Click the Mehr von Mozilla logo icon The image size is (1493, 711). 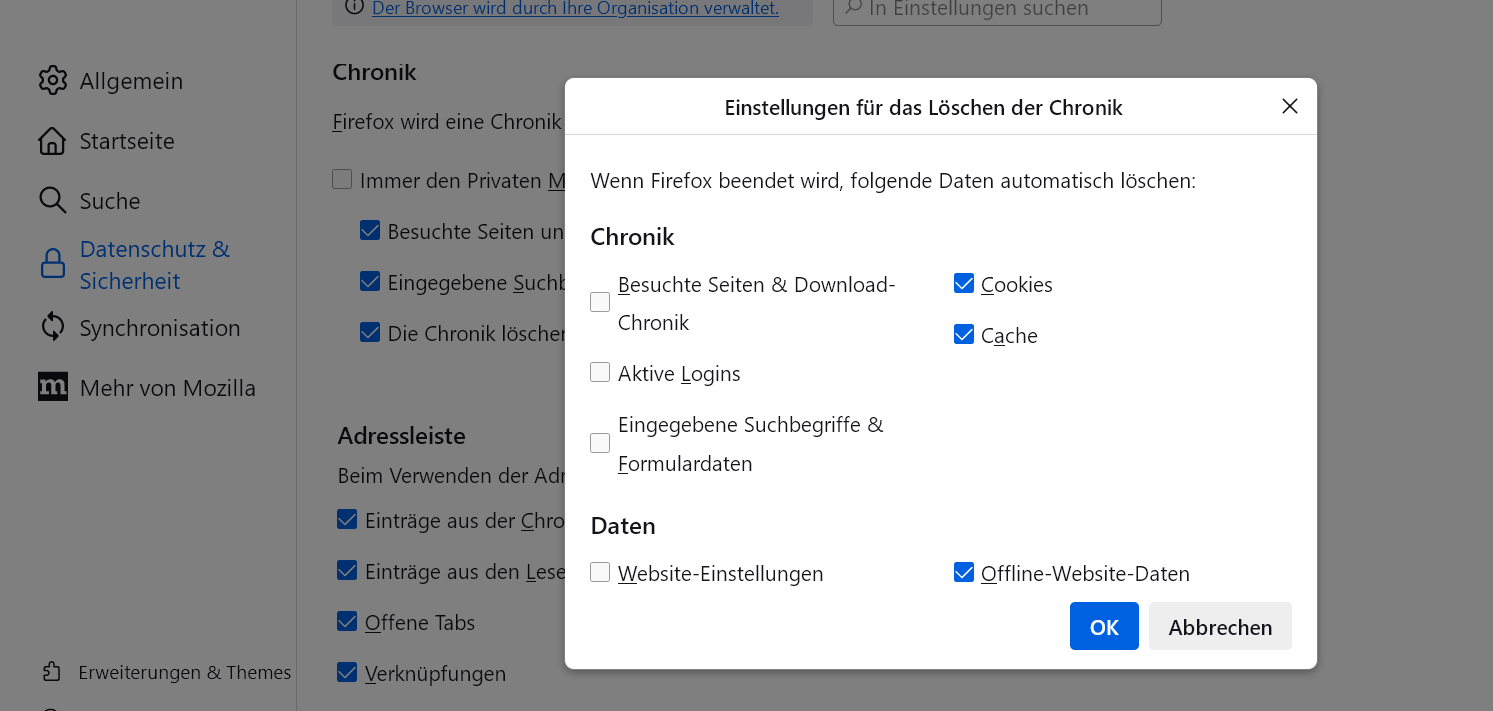point(52,387)
